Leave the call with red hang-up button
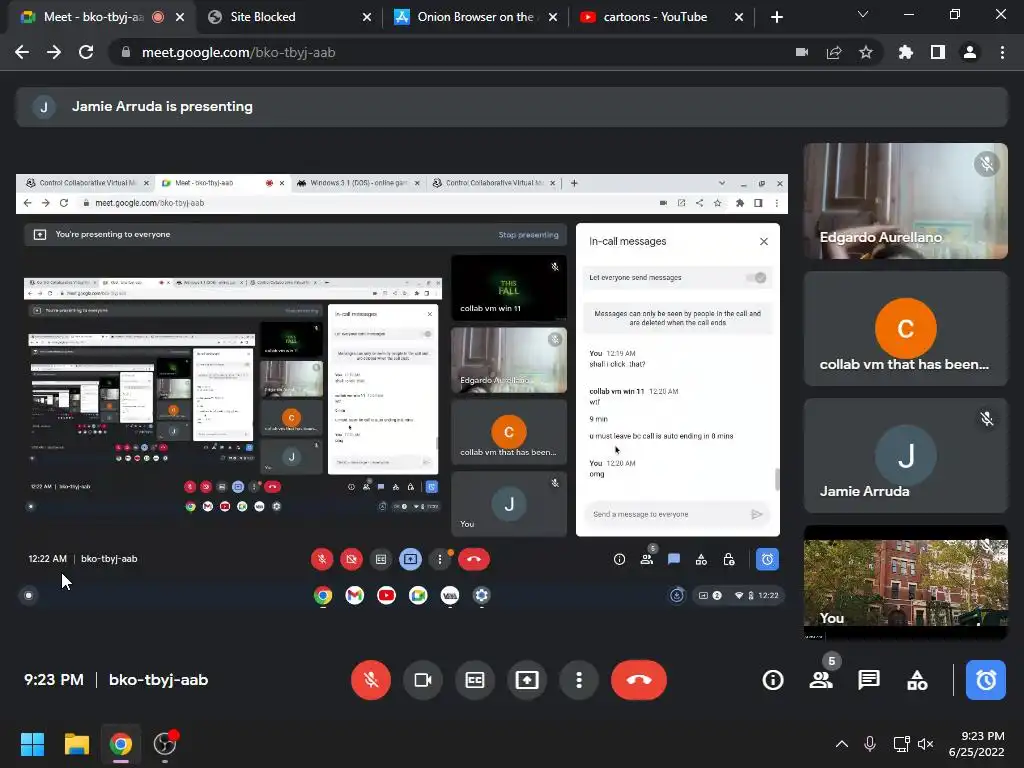This screenshot has height=768, width=1024. pos(639,680)
